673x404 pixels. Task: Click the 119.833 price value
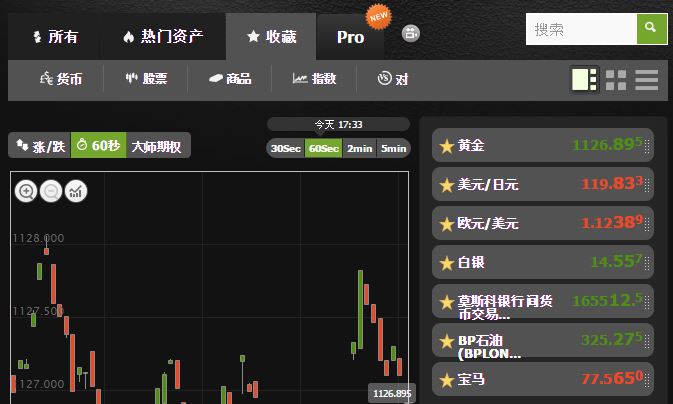612,183
